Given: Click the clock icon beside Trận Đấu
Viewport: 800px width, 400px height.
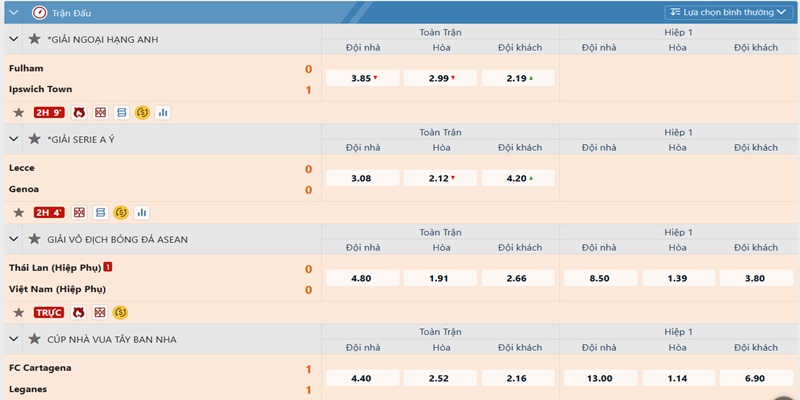Looking at the screenshot, I should [x=39, y=13].
